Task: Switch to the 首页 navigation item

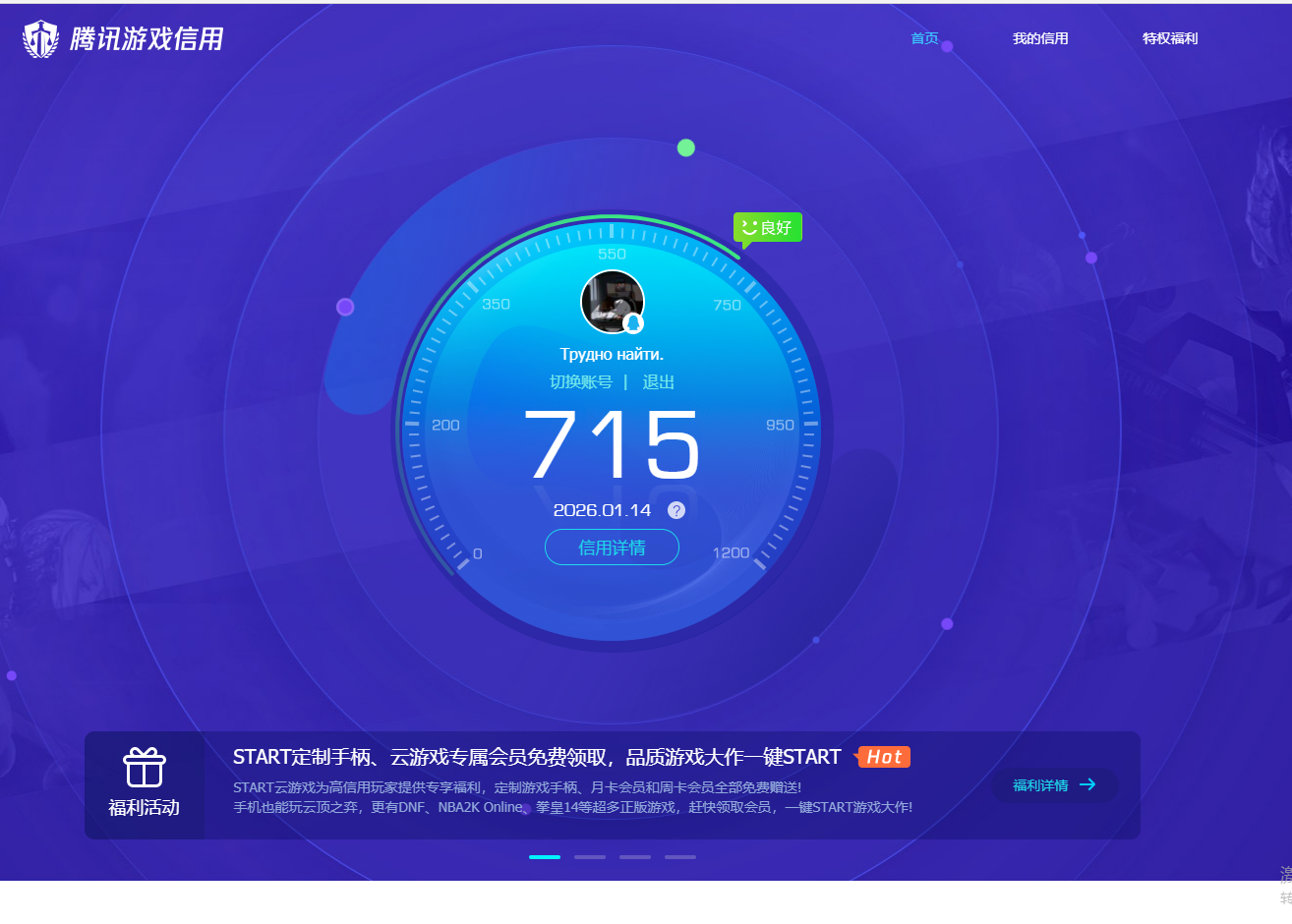Action: tap(924, 38)
